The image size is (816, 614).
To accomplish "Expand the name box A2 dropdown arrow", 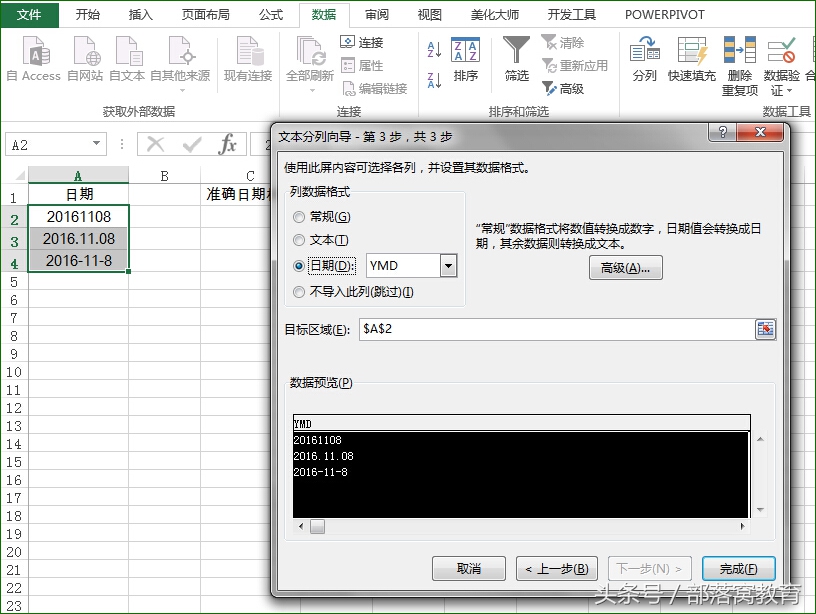I will (x=96, y=144).
